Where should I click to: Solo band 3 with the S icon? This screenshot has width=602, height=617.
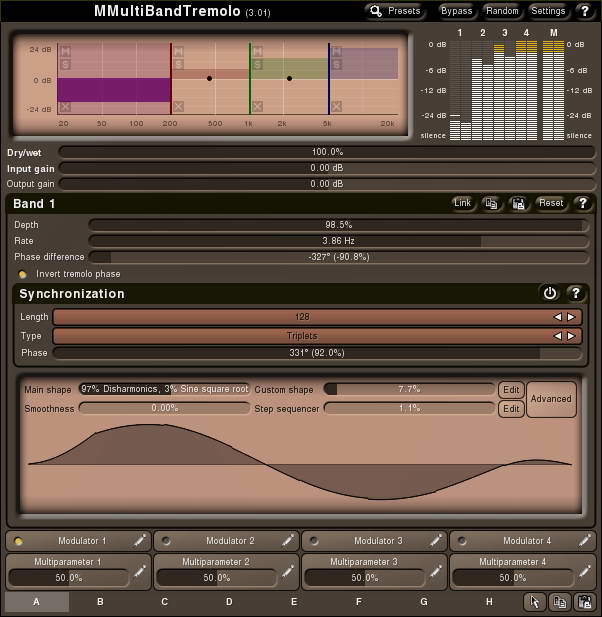pyautogui.click(x=258, y=64)
